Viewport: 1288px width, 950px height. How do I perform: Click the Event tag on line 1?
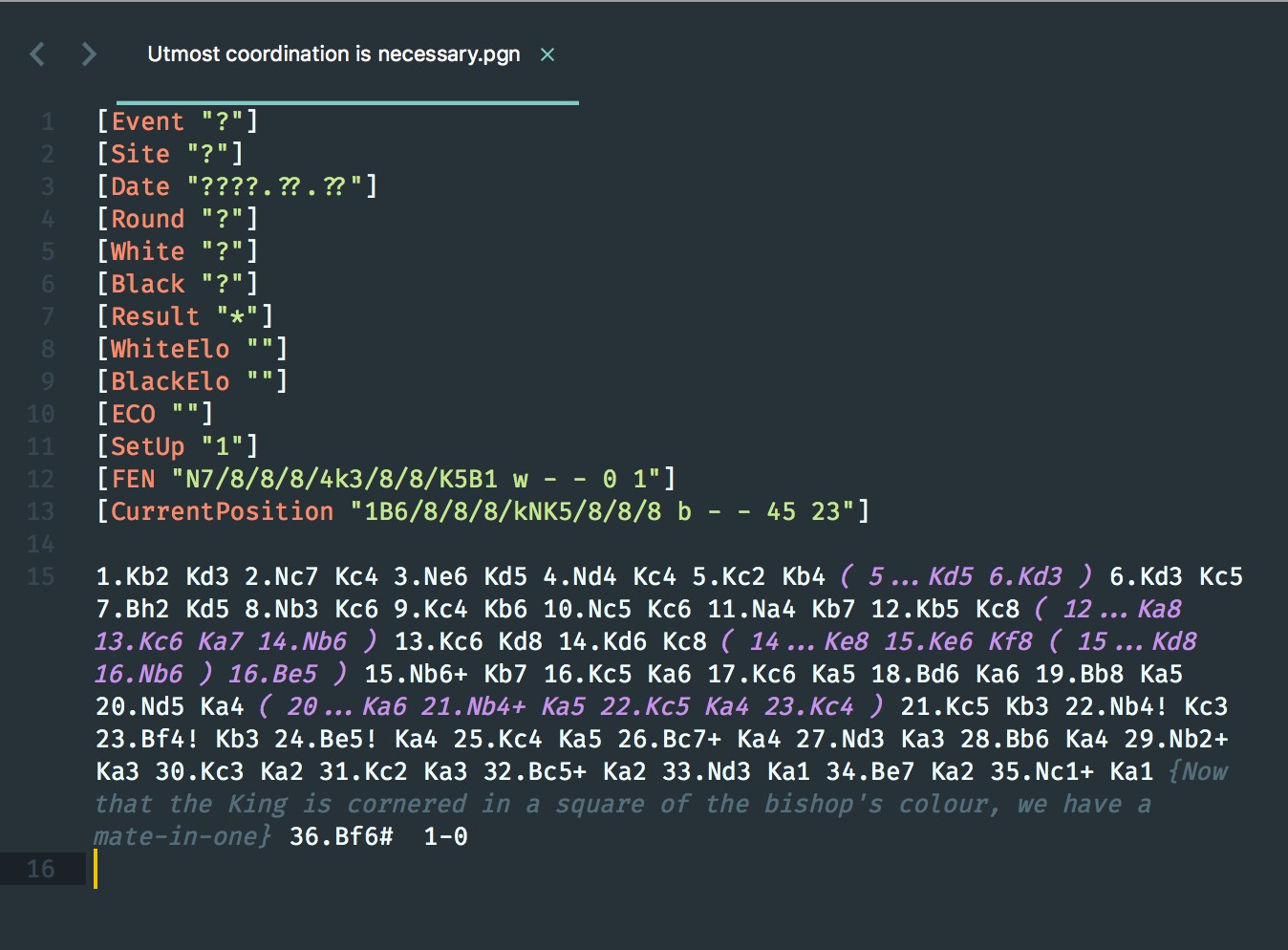(147, 121)
